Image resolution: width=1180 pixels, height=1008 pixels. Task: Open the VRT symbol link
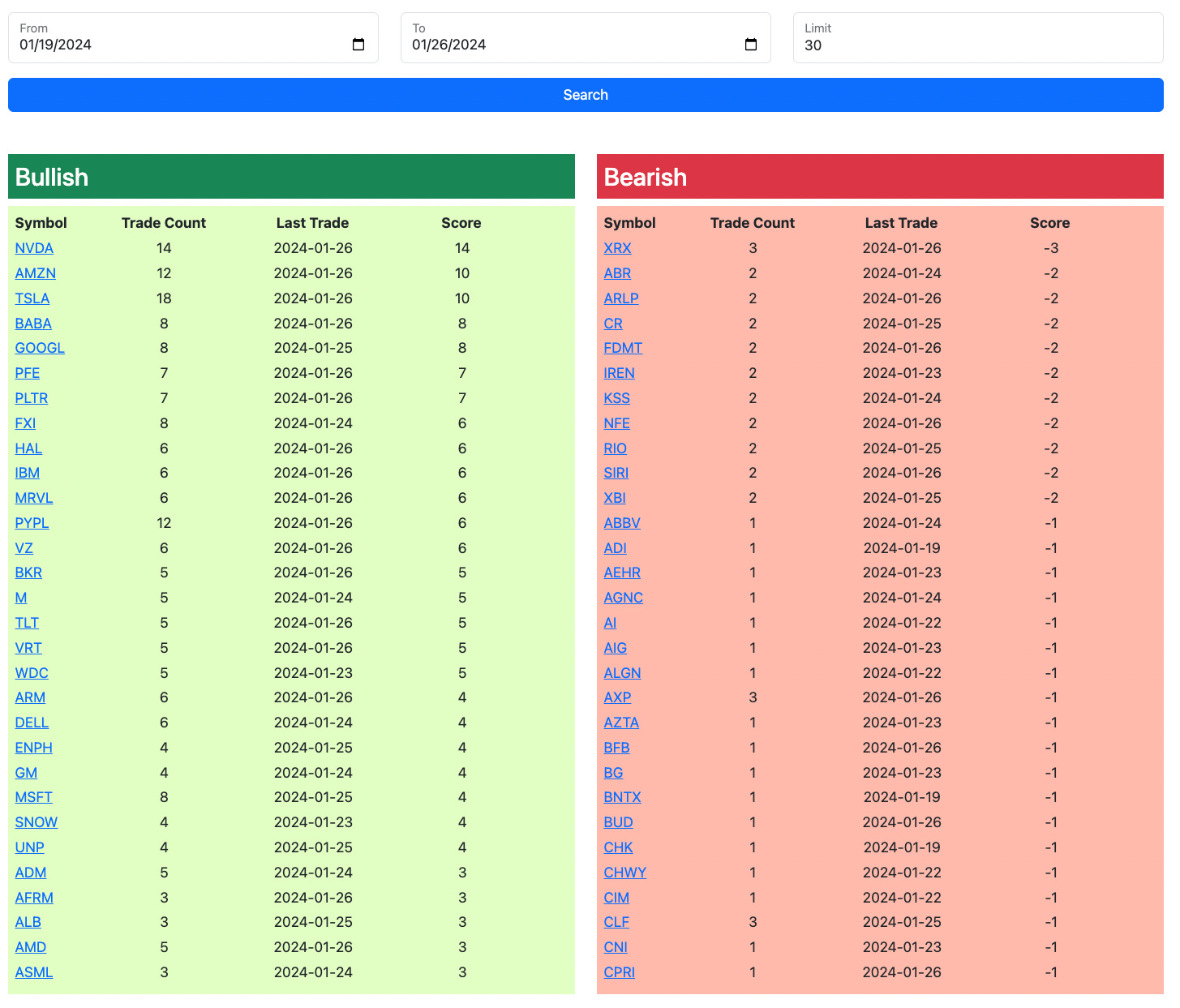(28, 648)
